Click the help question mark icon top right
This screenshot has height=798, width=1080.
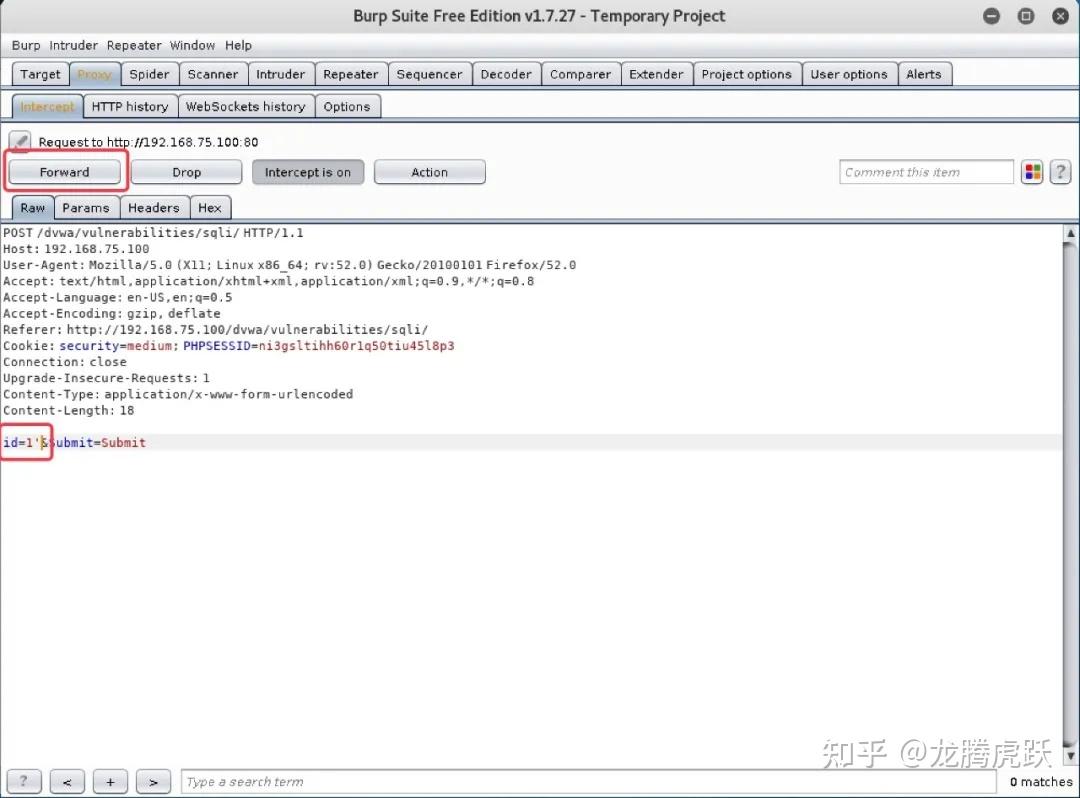[1060, 171]
